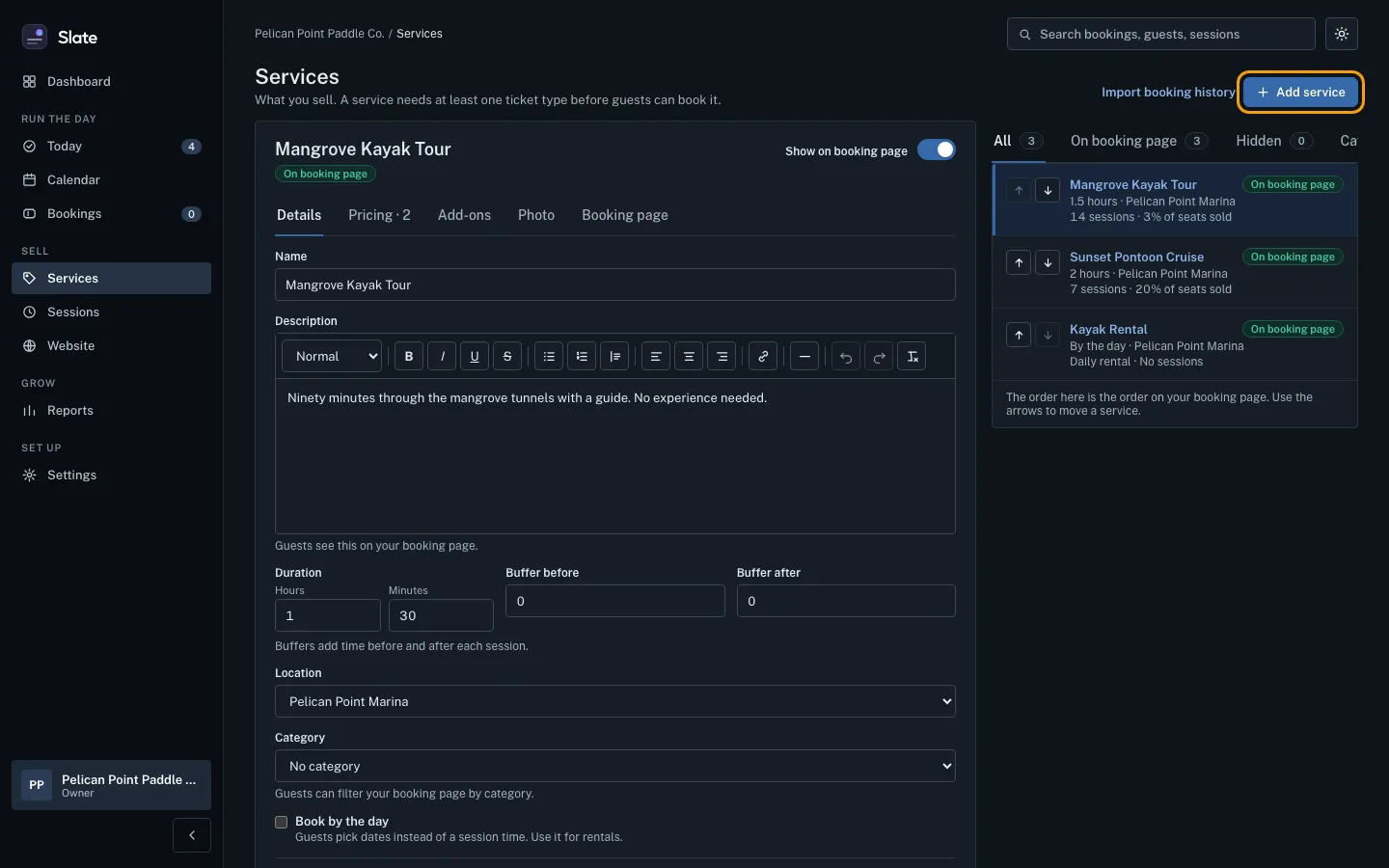The image size is (1389, 868).
Task: Toggle italic formatting in description editor
Action: (442, 356)
